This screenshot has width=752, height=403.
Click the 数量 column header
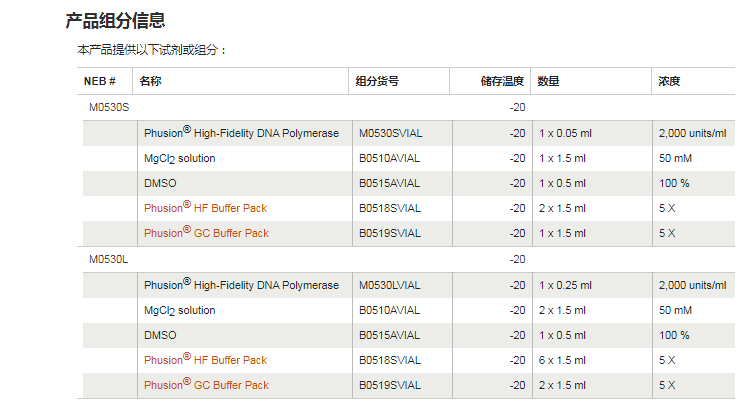click(x=548, y=81)
